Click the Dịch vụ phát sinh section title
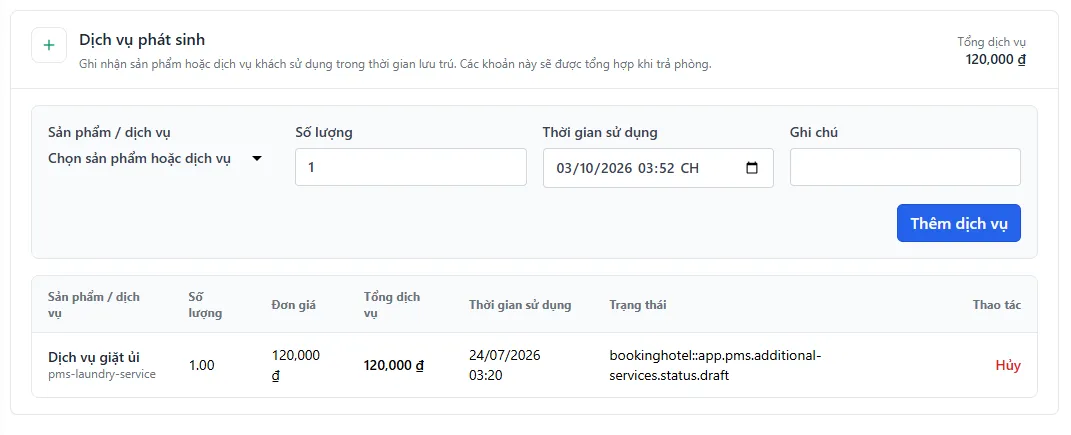Screen dimensions: 1071x435 (x=142, y=40)
